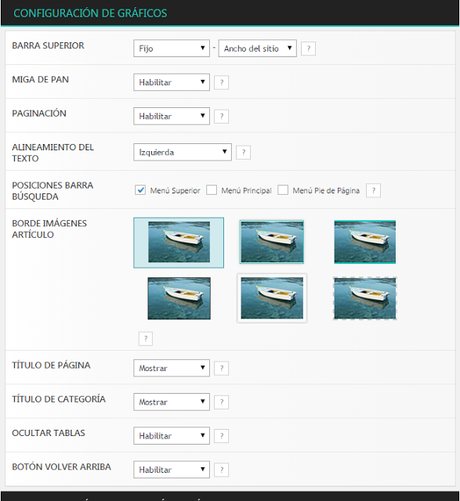
Task: Click the Configuración de Gráficos header
Action: point(90,13)
